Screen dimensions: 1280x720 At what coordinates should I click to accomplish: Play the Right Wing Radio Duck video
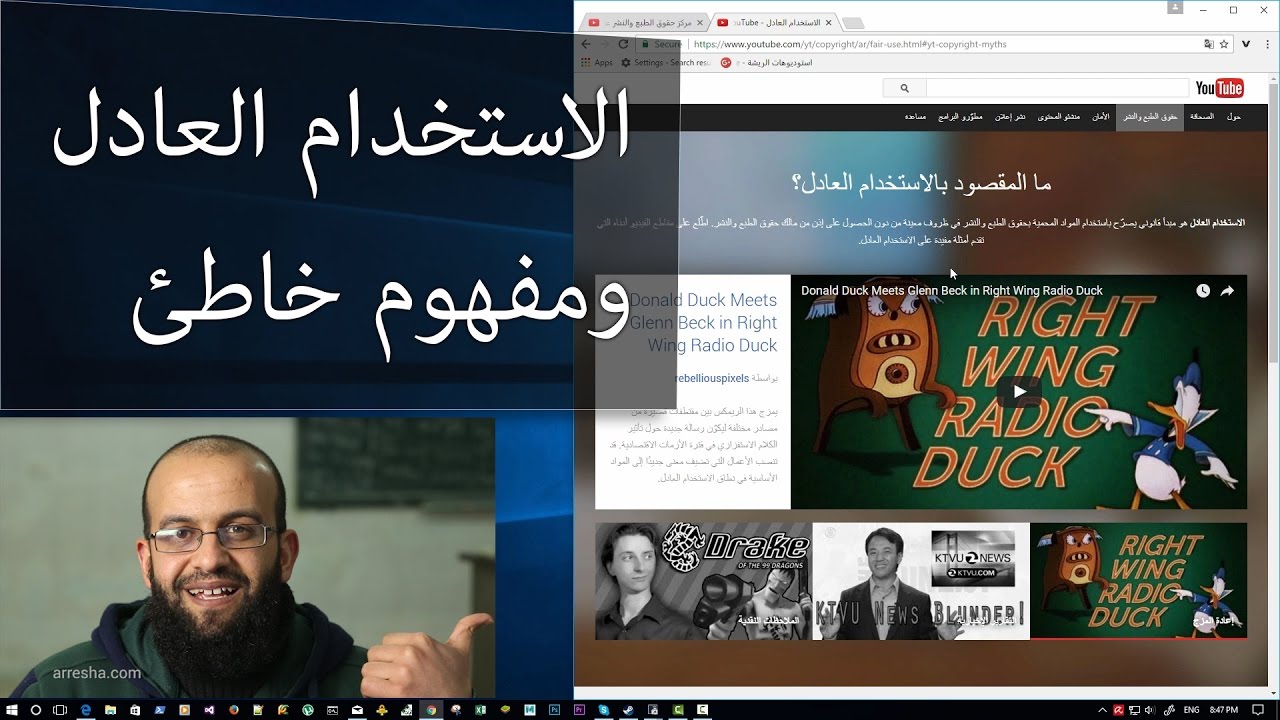pos(1019,391)
